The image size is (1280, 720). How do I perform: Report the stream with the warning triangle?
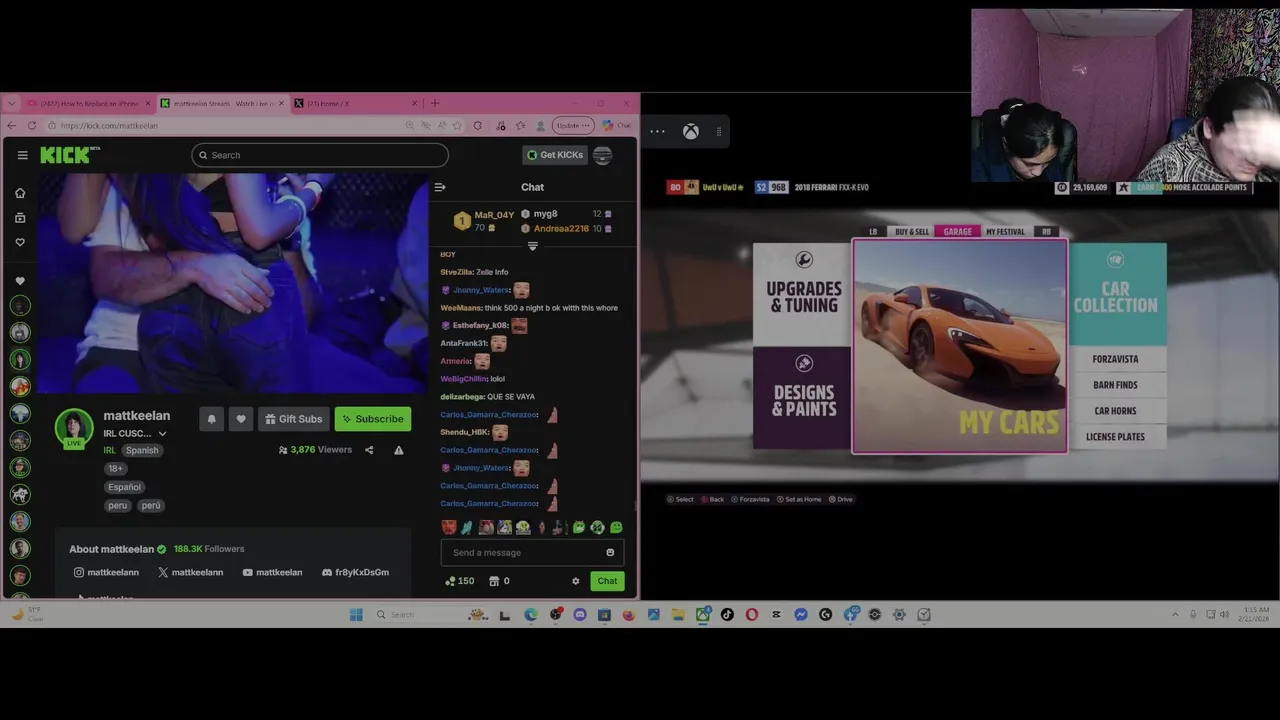point(398,450)
